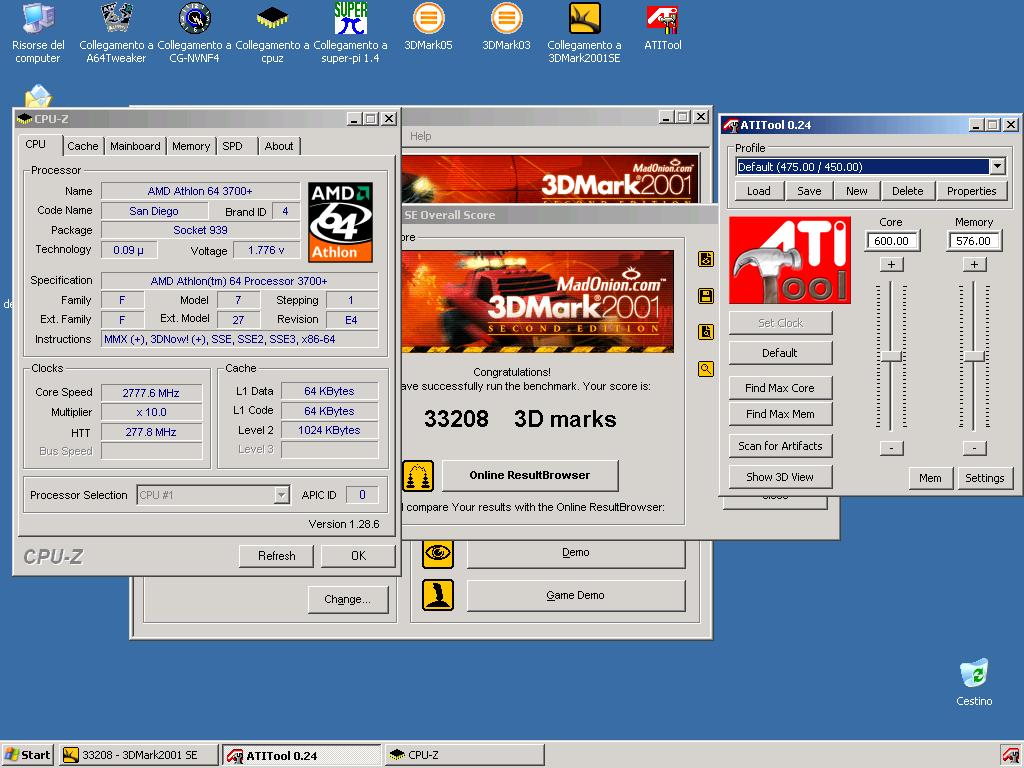
Task: Increase Core clock with the plus button
Action: 891,264
